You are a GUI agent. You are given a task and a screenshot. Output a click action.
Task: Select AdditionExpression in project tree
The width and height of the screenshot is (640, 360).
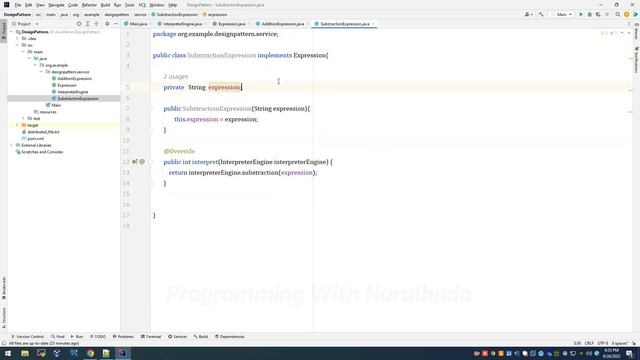[74, 78]
